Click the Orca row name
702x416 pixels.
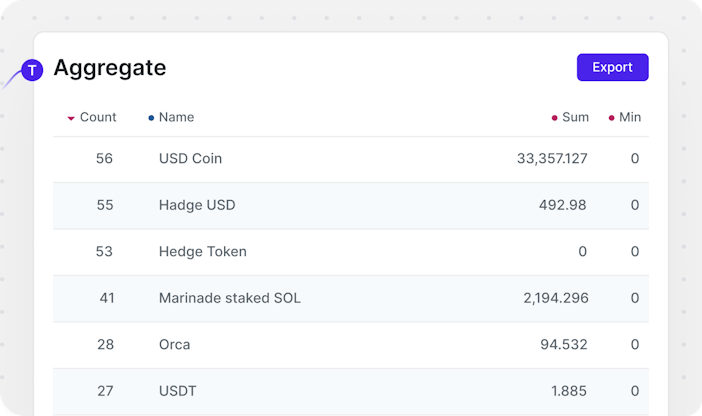coord(174,345)
